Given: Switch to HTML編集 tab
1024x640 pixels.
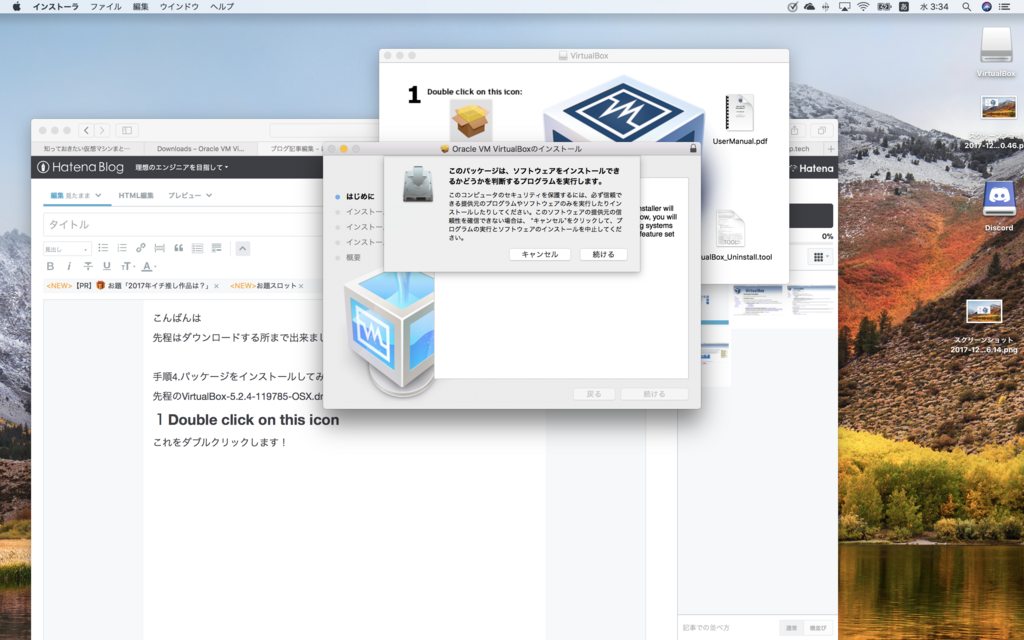Looking at the screenshot, I should [136, 195].
